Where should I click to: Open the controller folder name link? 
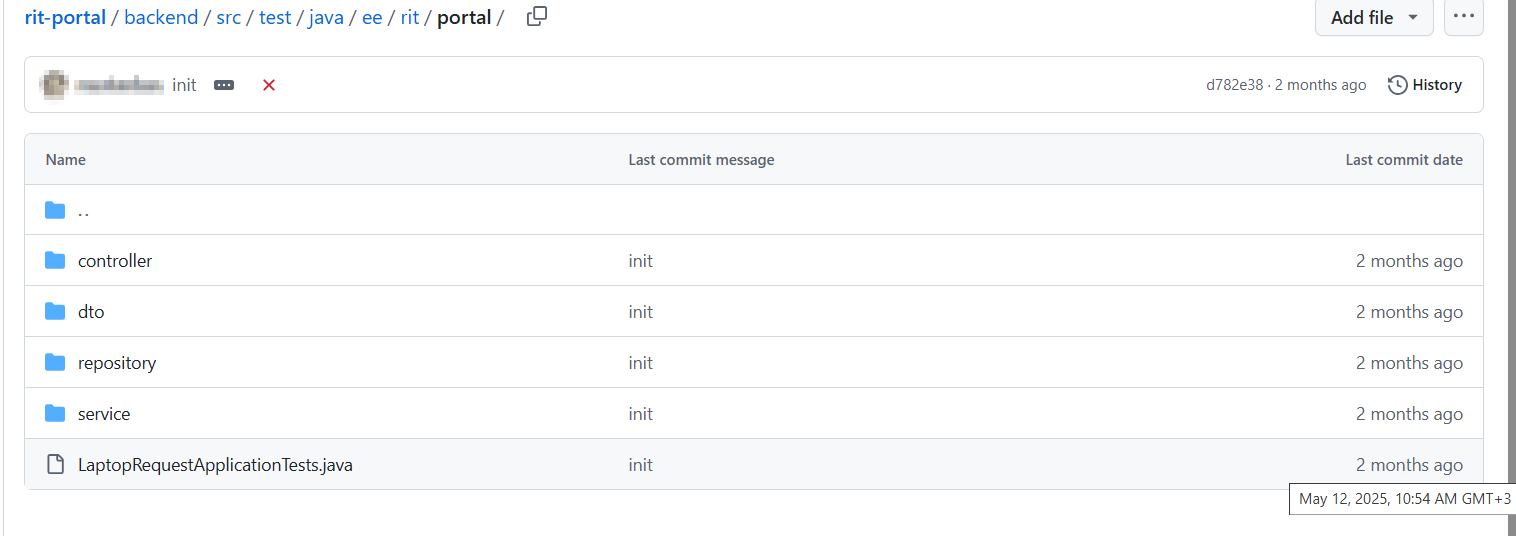115,261
